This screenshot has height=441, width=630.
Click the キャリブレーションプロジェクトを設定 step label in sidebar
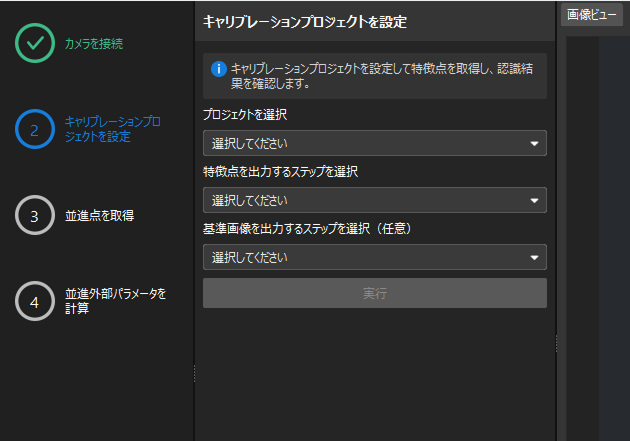click(x=113, y=129)
